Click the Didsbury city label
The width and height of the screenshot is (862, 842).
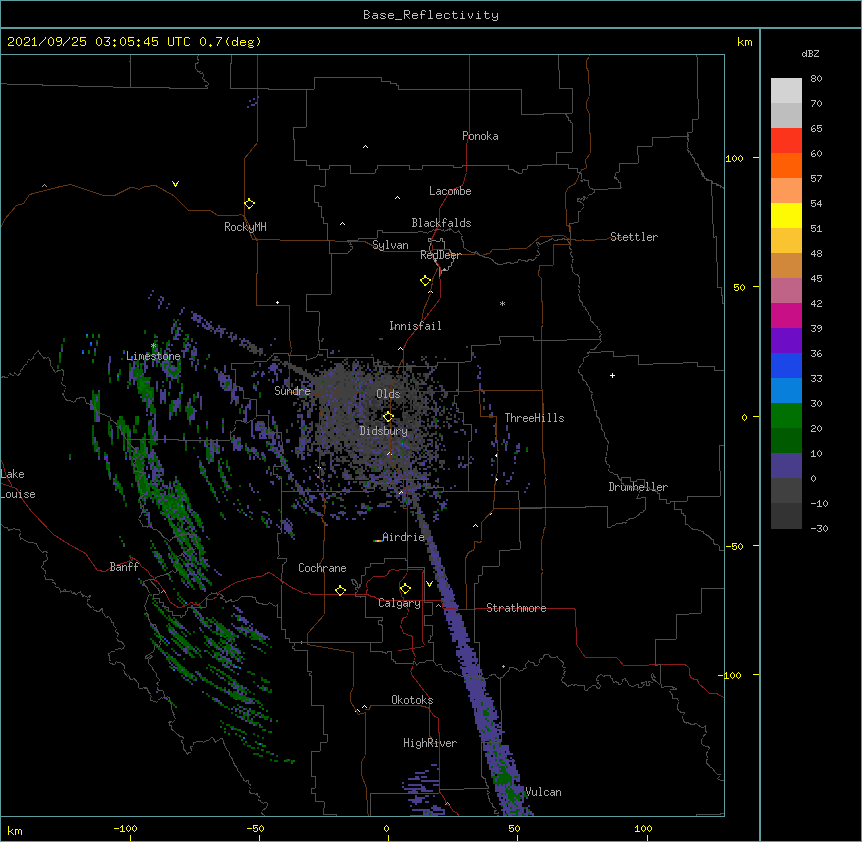coord(384,431)
